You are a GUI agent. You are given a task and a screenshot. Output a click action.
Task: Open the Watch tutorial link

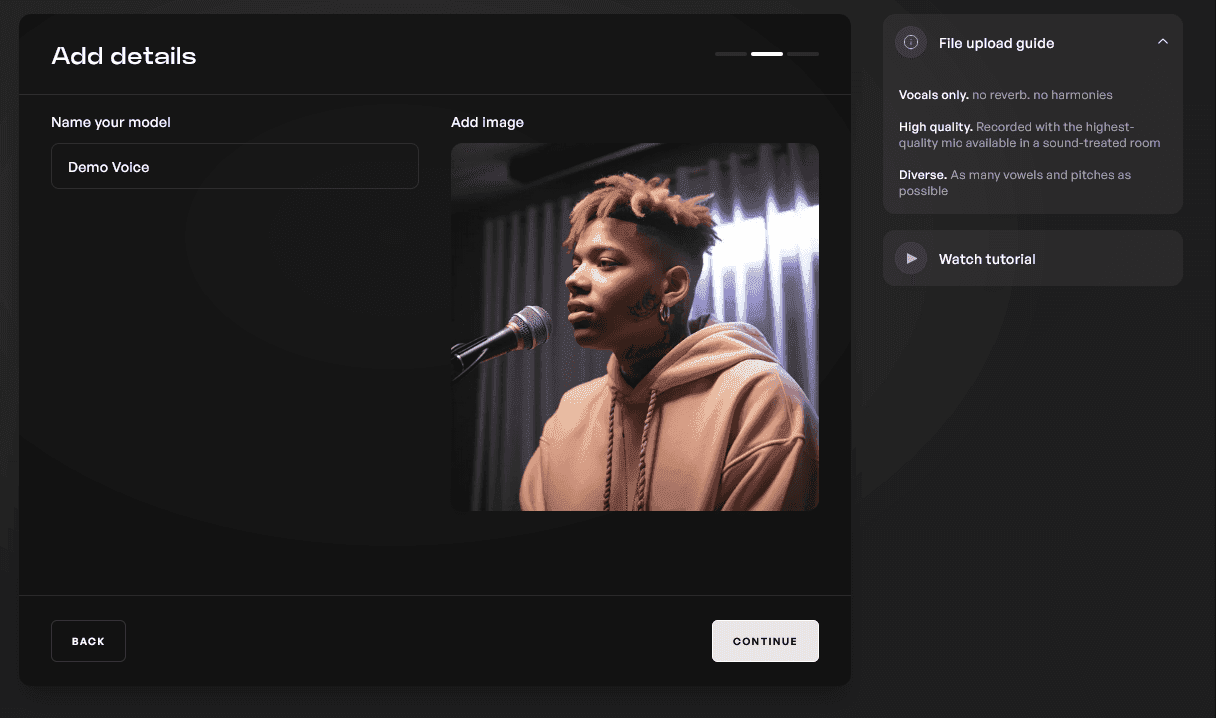coord(987,259)
